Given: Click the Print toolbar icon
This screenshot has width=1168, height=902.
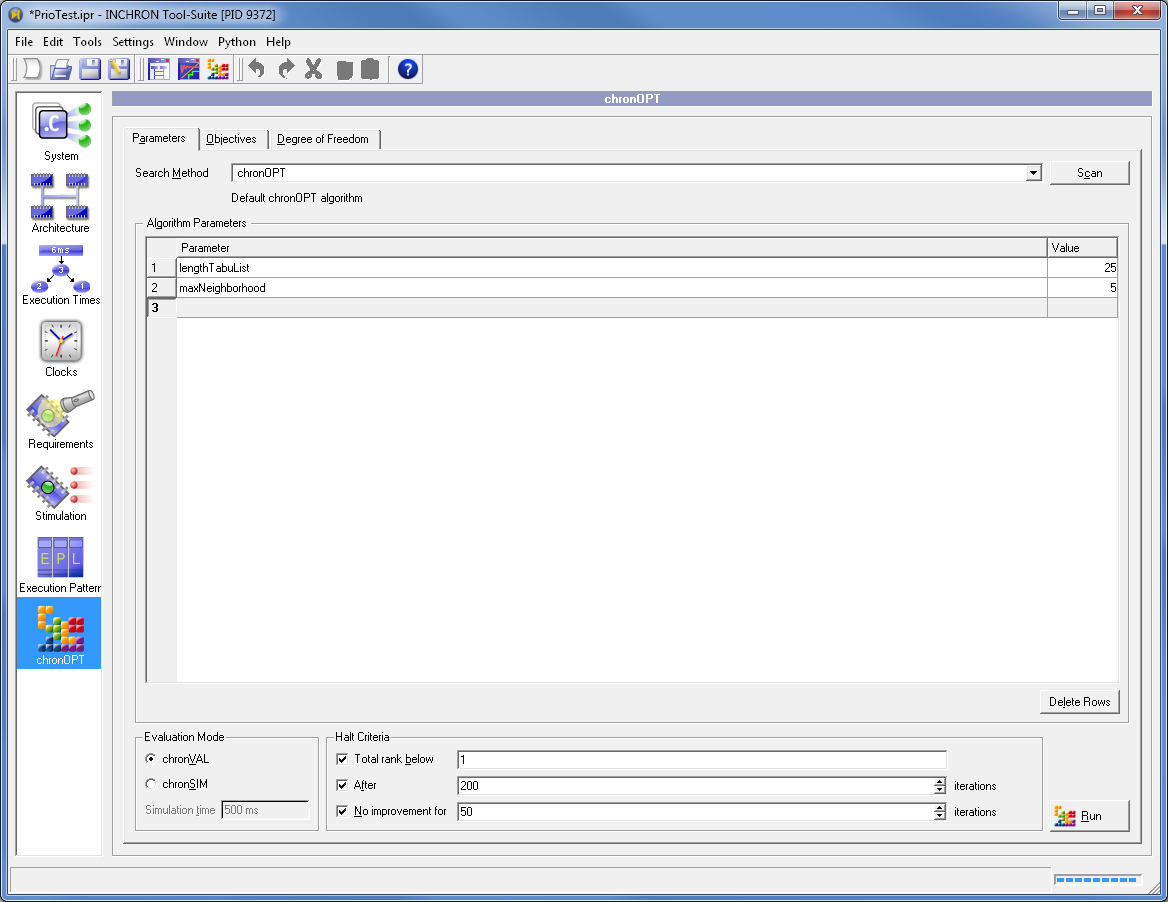Looking at the screenshot, I should coord(60,69).
